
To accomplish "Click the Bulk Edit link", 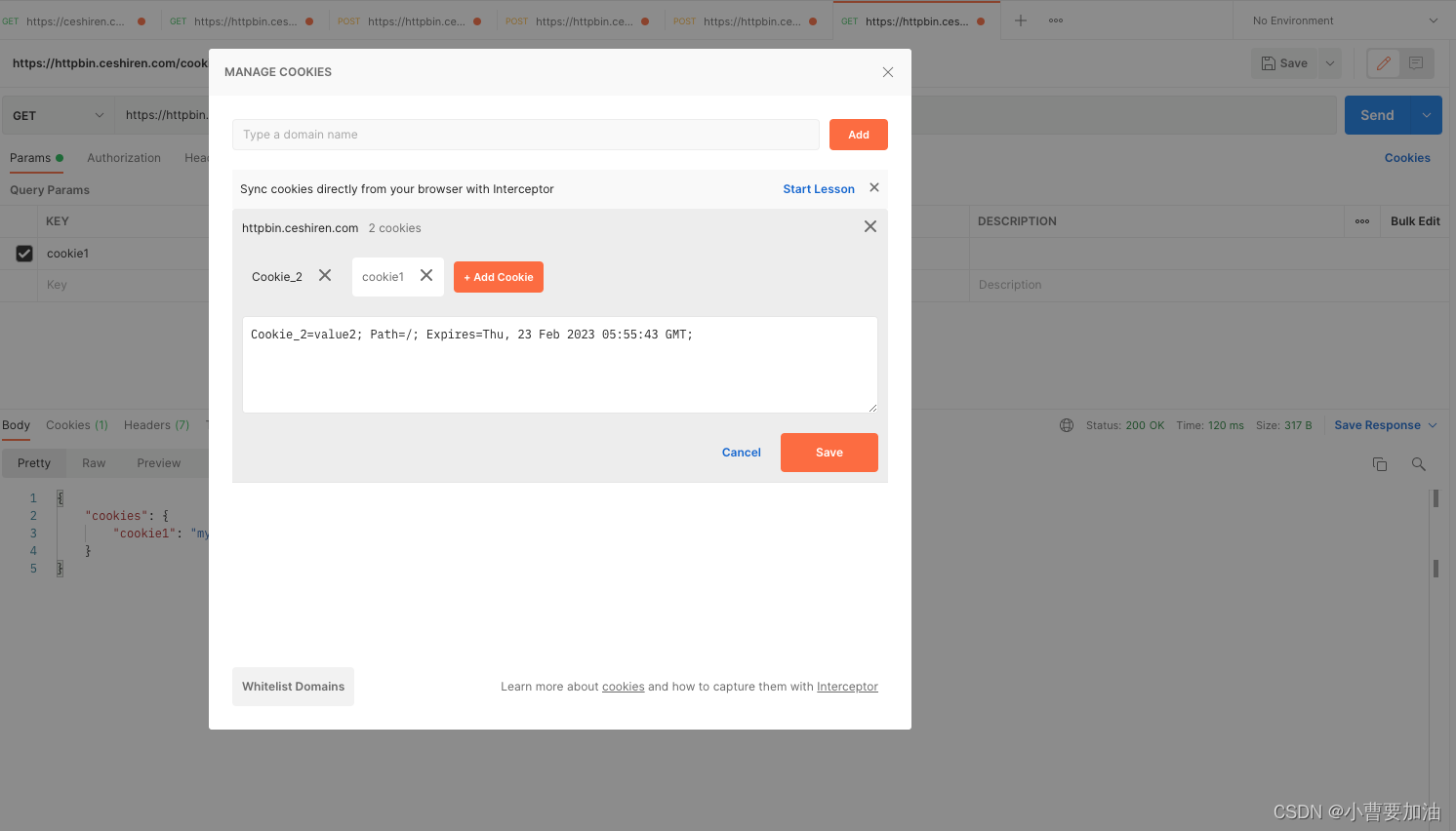I will [1415, 221].
